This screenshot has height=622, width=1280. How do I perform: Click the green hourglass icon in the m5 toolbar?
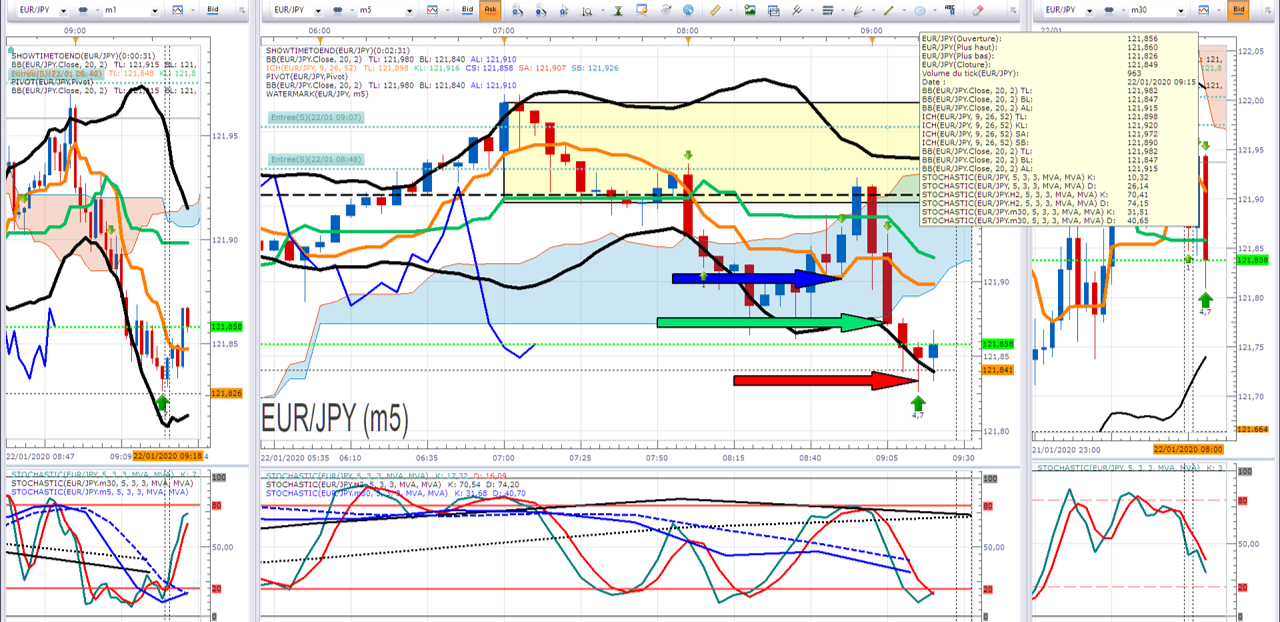[619, 10]
